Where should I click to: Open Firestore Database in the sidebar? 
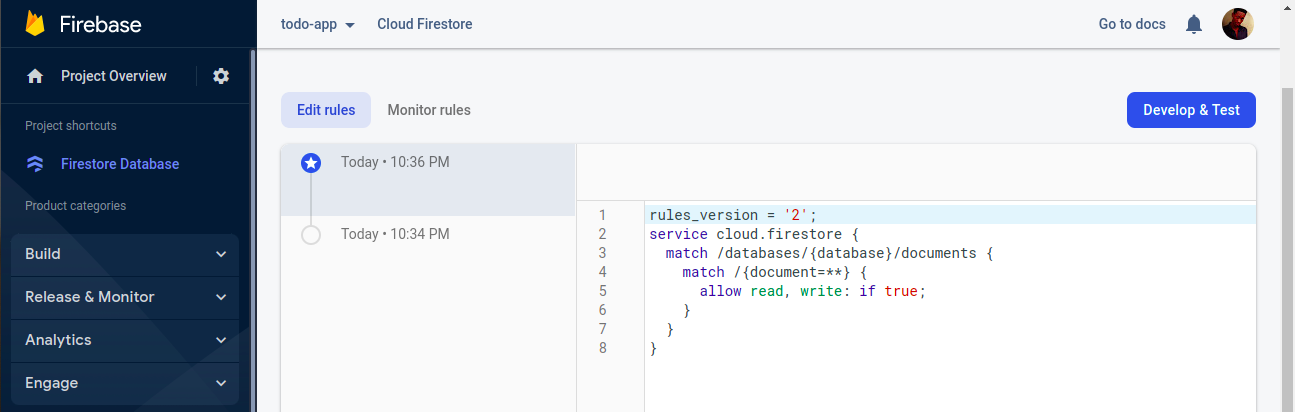point(120,164)
